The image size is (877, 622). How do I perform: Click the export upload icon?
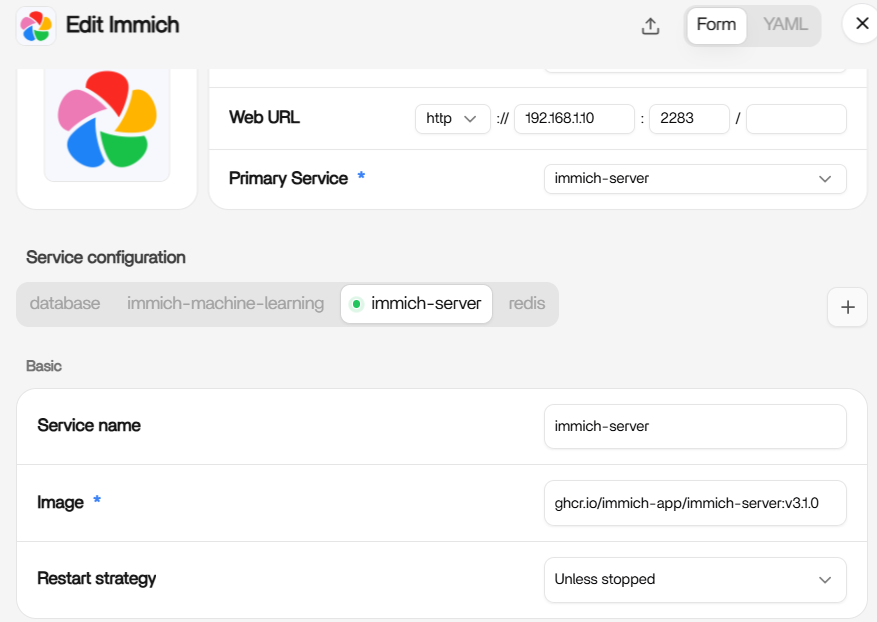click(650, 26)
